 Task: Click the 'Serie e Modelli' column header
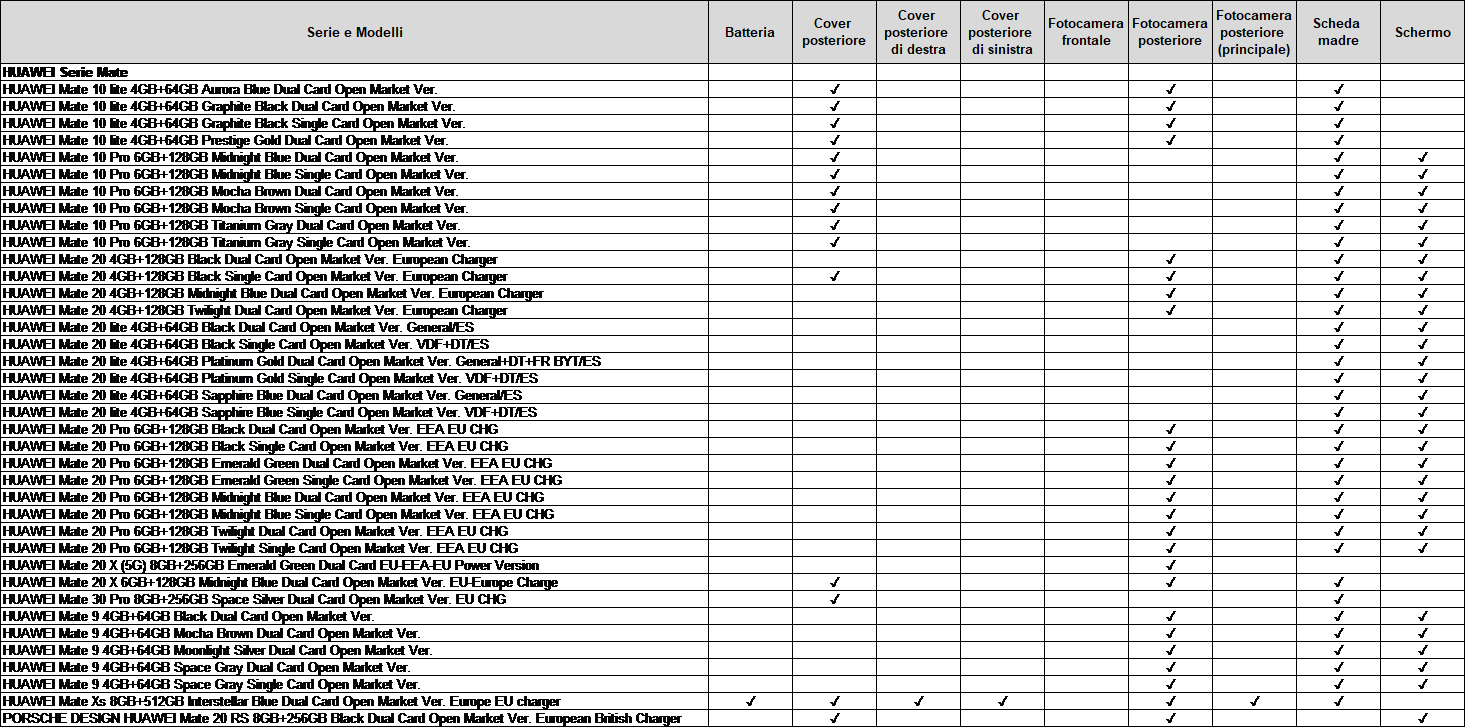pos(355,32)
